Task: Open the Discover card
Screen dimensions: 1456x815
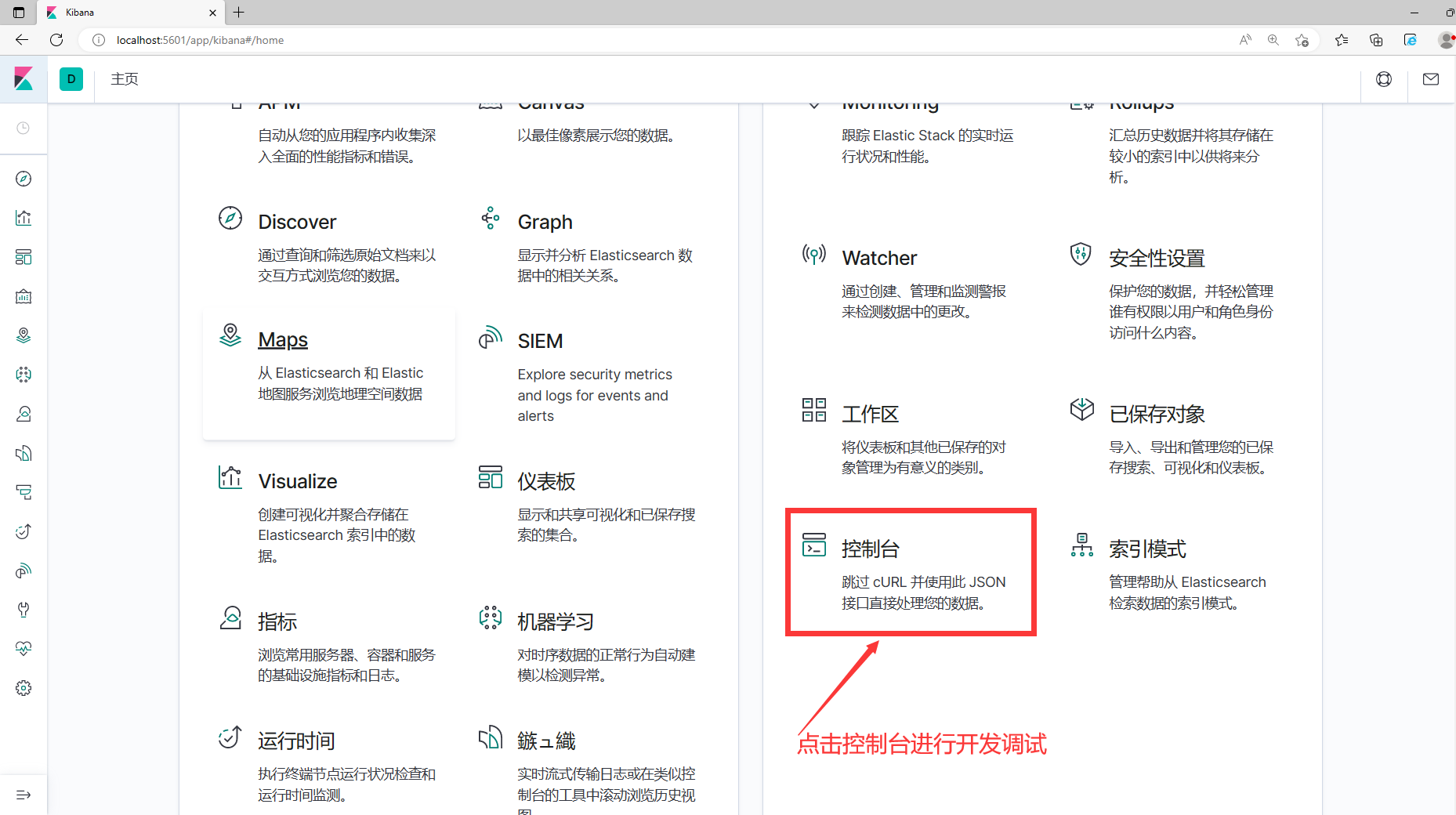Action: pyautogui.click(x=329, y=246)
